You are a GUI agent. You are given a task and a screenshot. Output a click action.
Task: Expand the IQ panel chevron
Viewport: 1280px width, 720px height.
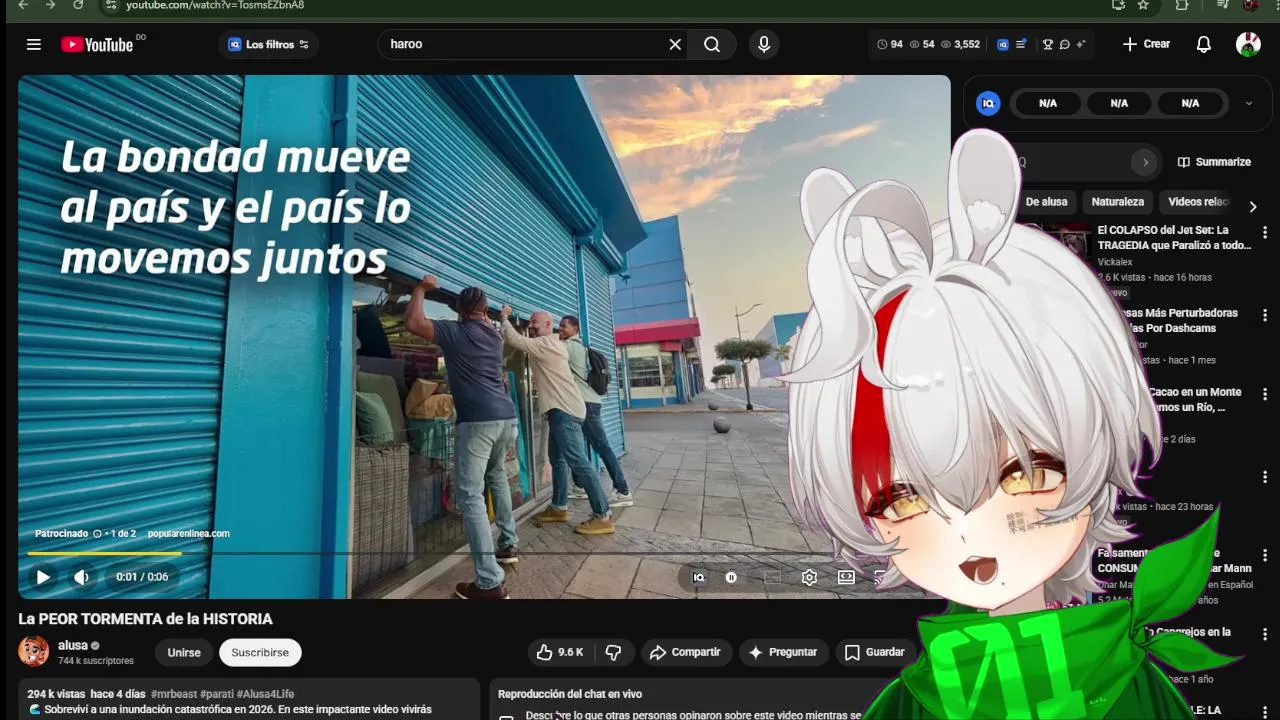click(1249, 103)
